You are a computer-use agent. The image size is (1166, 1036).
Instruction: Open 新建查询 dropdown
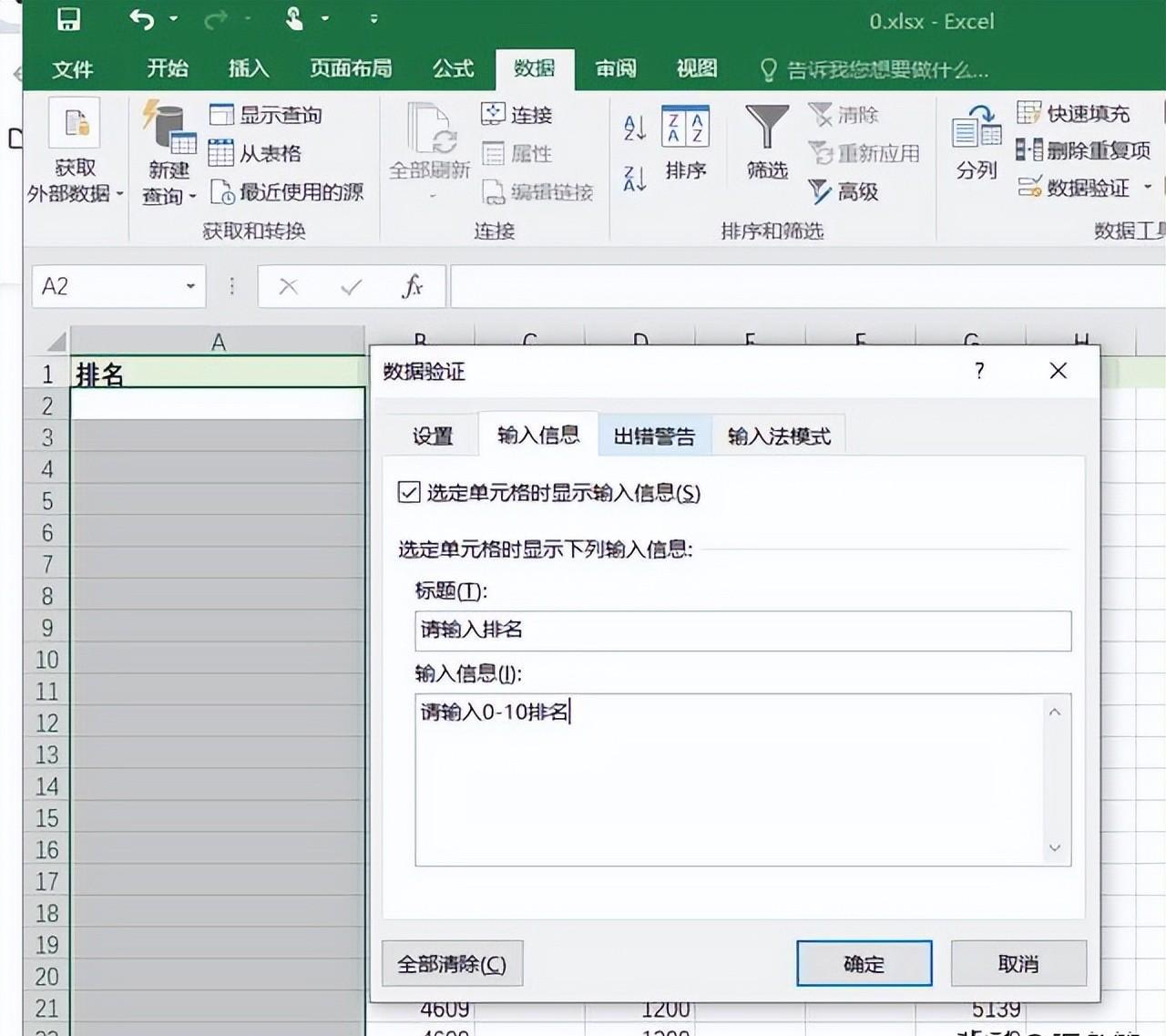[169, 153]
